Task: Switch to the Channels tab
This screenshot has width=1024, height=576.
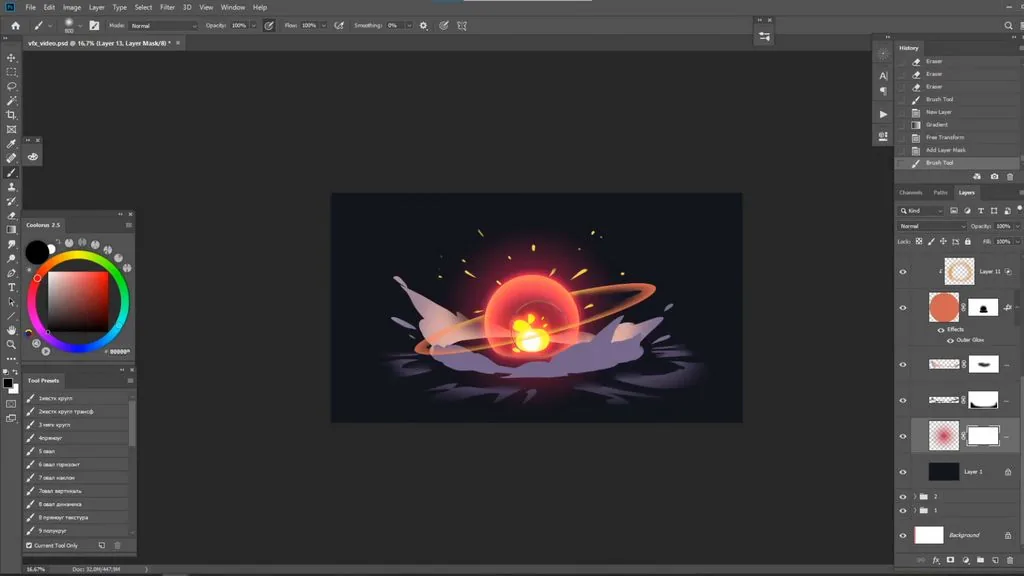Action: (x=910, y=193)
